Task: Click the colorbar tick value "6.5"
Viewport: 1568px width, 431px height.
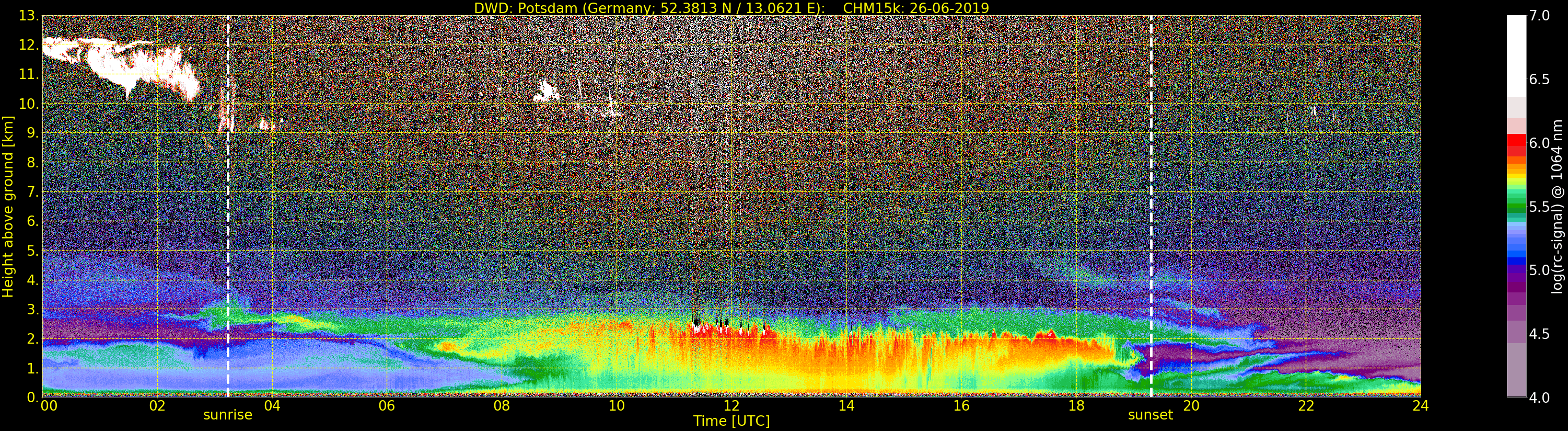Action: 1539,80
